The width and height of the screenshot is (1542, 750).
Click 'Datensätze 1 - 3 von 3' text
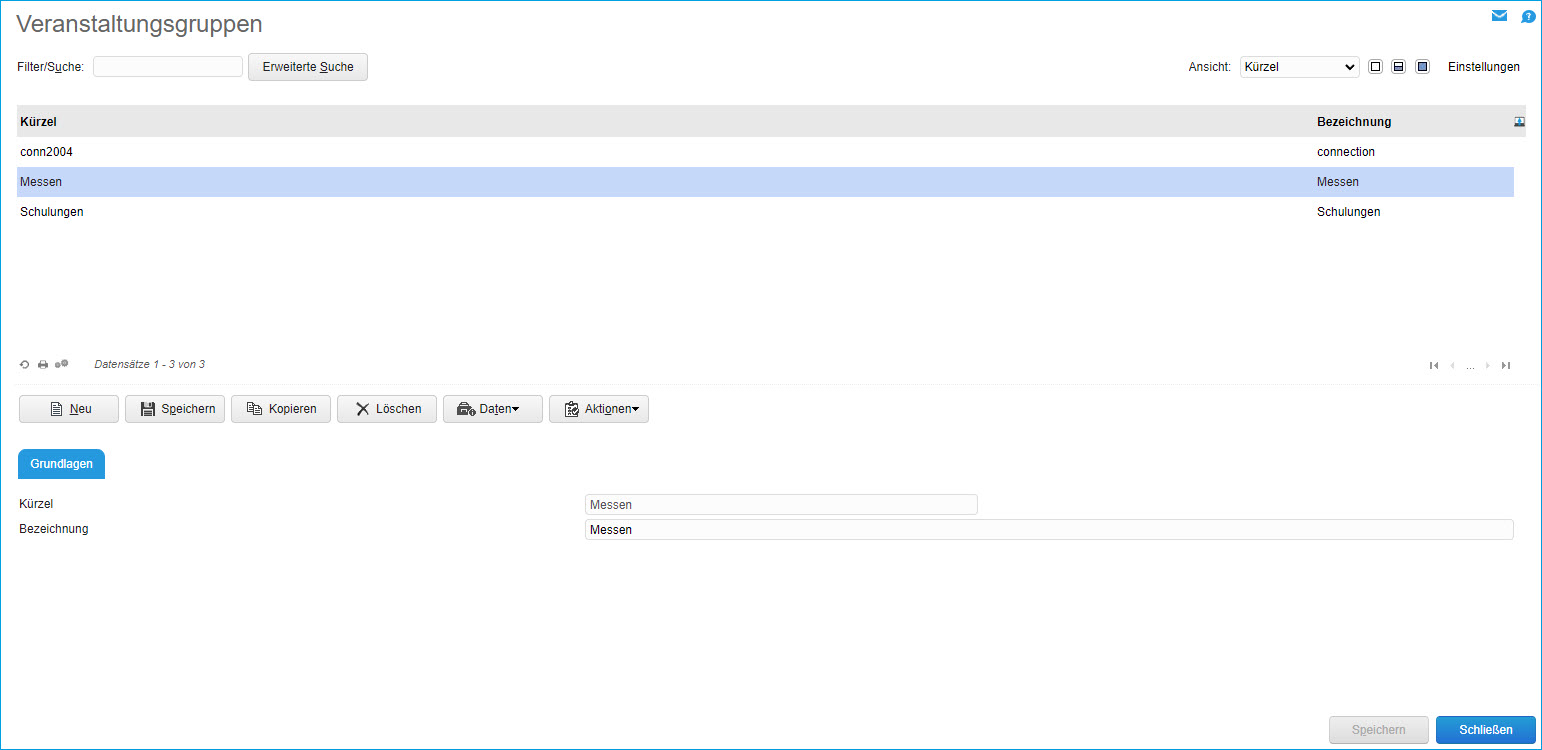(x=149, y=365)
